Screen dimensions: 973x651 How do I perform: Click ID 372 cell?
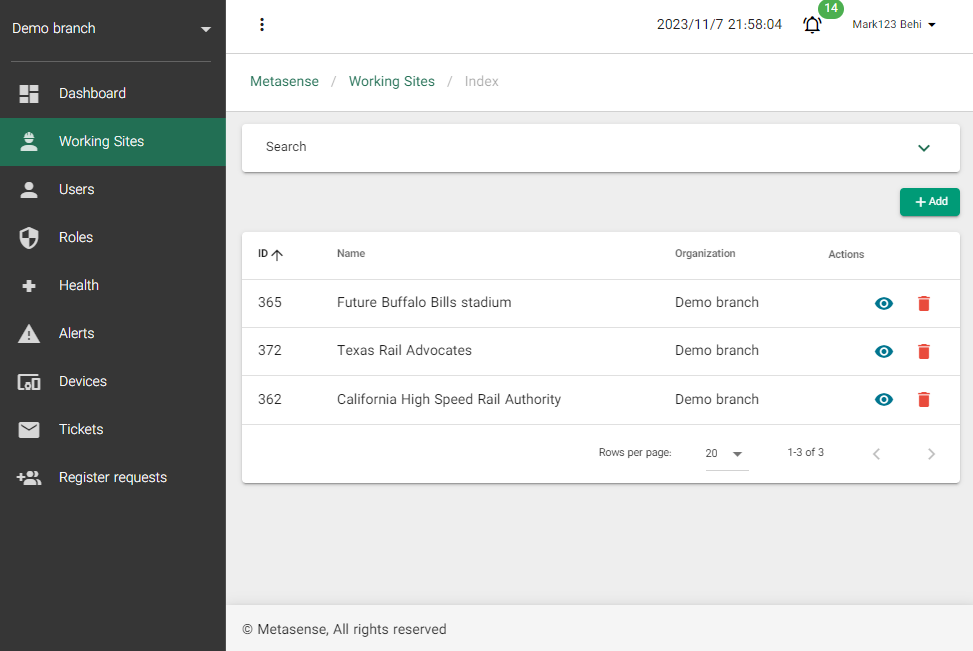tap(270, 351)
